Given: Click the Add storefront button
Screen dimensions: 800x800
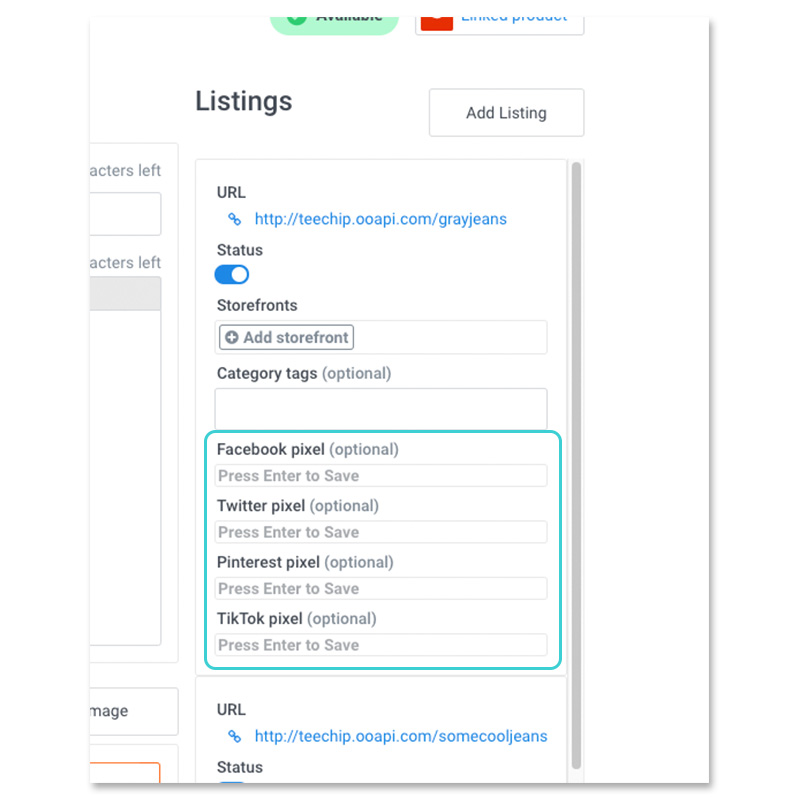Looking at the screenshot, I should click(x=286, y=337).
